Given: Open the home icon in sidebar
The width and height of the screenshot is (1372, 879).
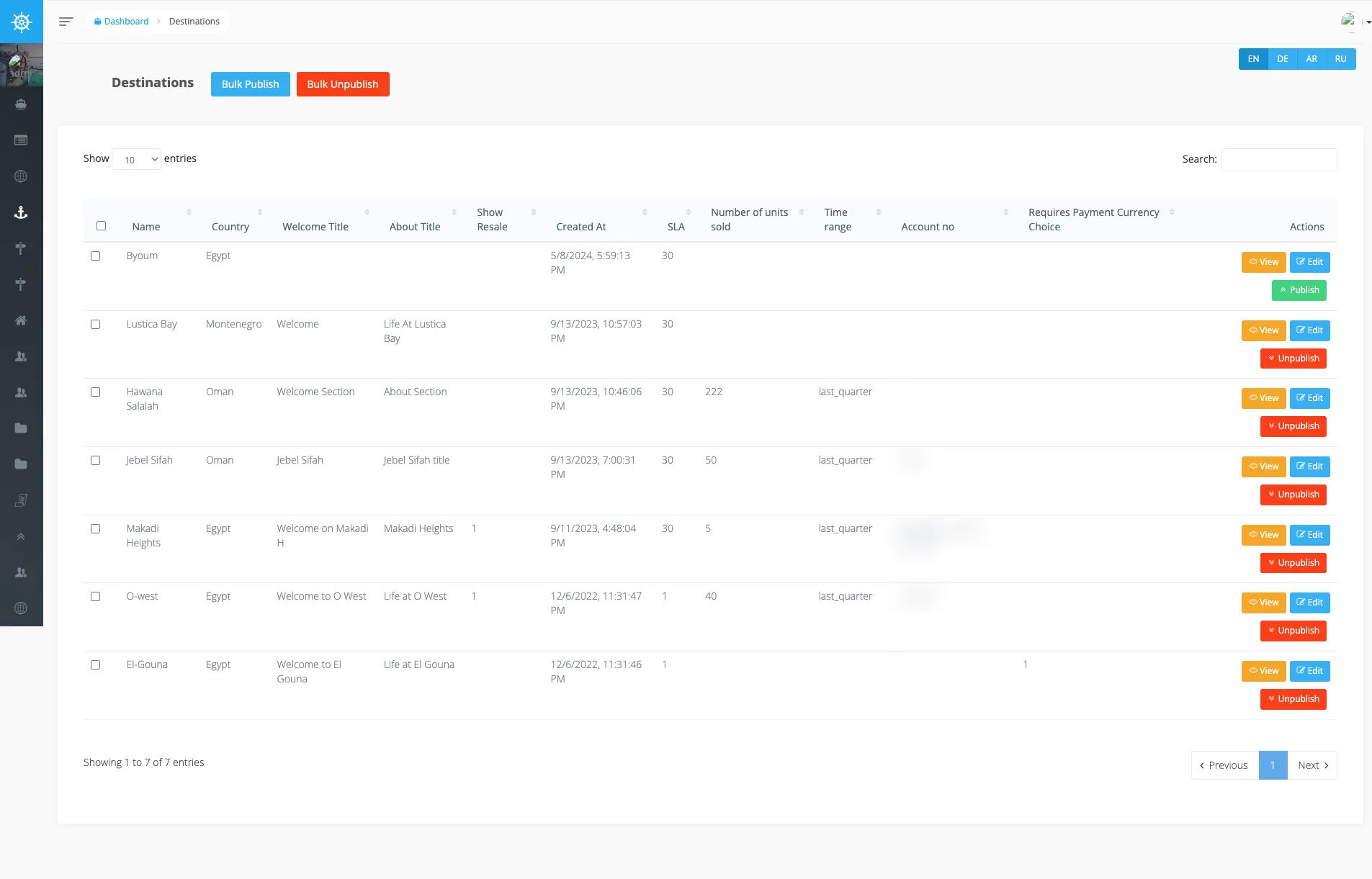Looking at the screenshot, I should pyautogui.click(x=21, y=320).
